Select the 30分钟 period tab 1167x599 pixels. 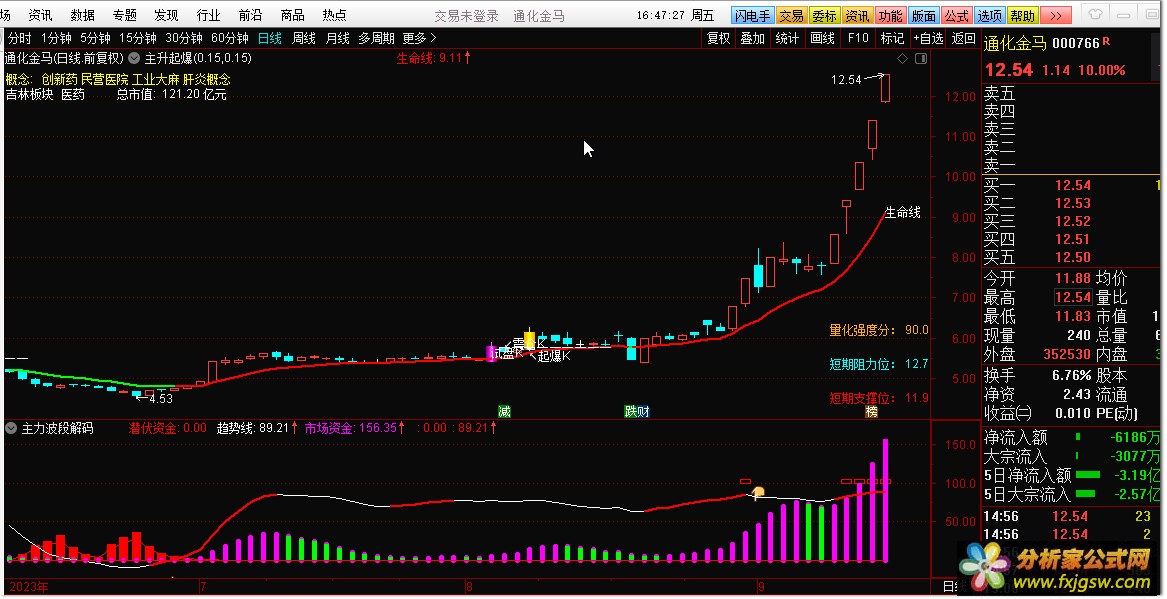click(184, 38)
